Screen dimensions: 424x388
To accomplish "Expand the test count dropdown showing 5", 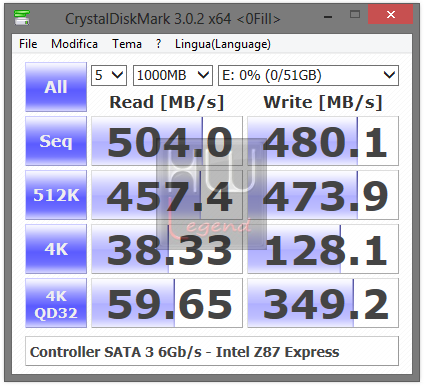I will point(109,75).
